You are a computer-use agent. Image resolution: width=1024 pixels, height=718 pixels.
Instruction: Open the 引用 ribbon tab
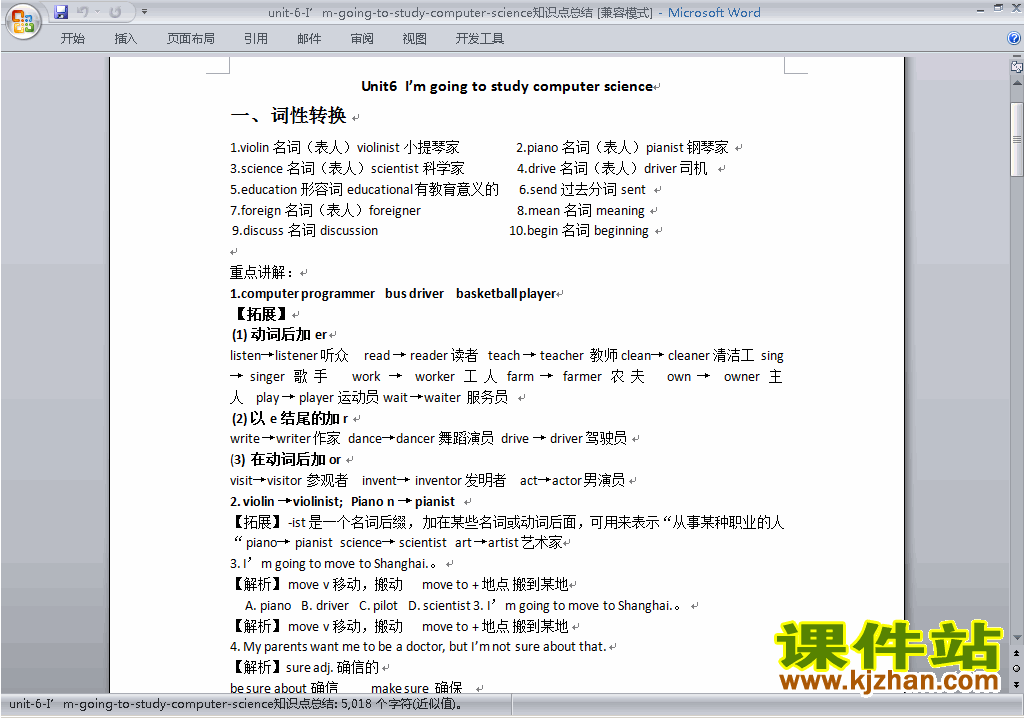point(255,39)
